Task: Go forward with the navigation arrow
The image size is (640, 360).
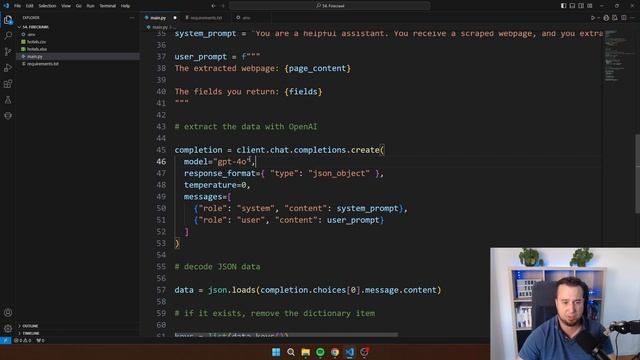Action: pyautogui.click(x=223, y=6)
